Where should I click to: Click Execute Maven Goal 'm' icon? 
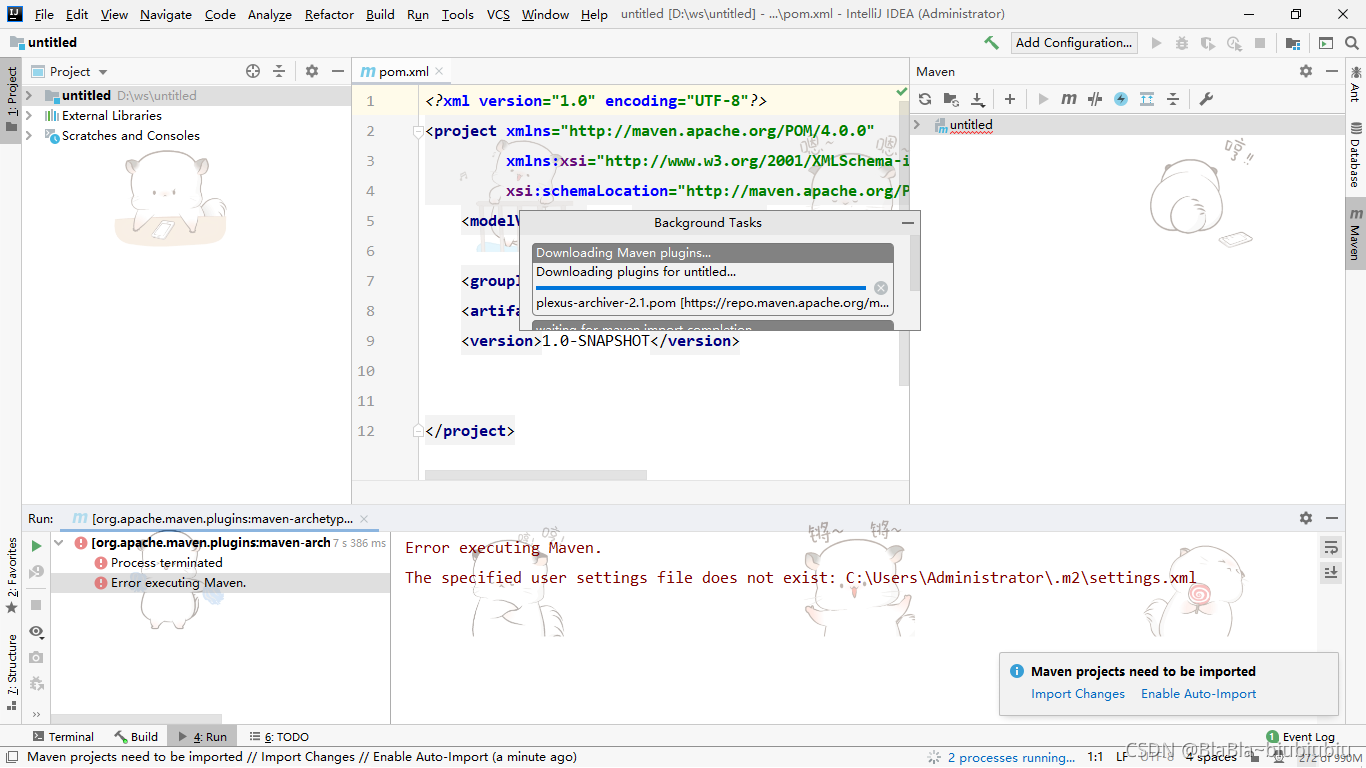[1069, 99]
